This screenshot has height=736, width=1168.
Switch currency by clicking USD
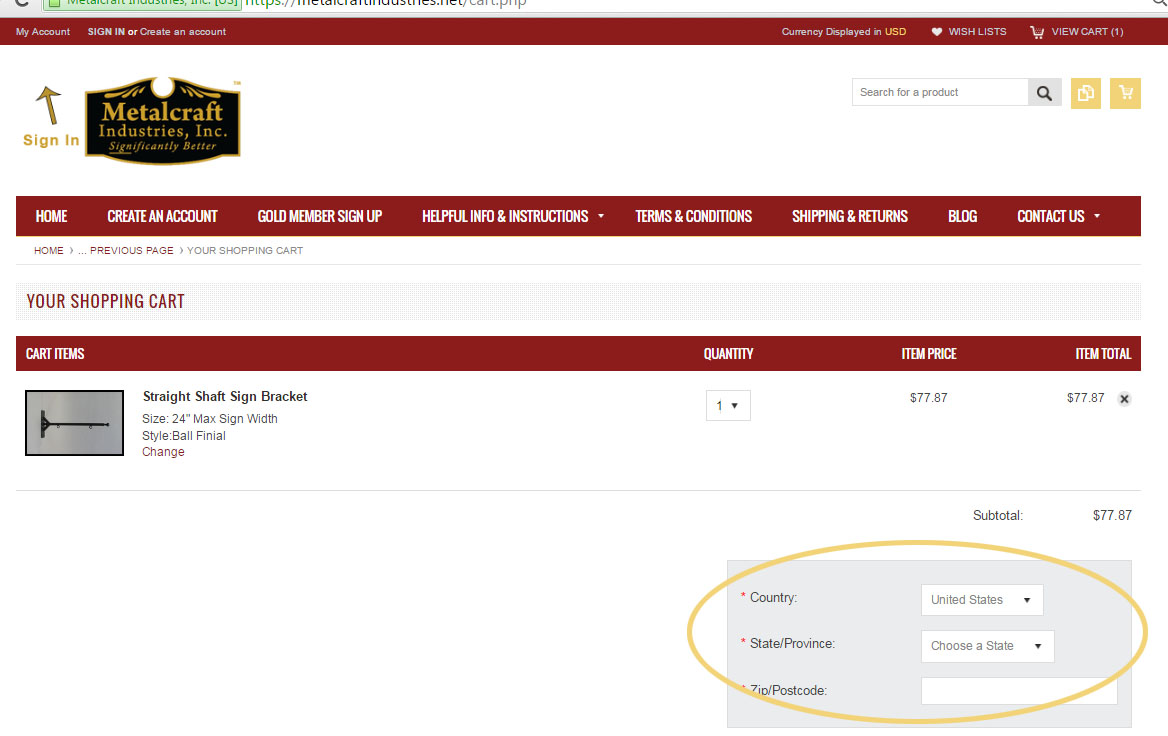895,32
